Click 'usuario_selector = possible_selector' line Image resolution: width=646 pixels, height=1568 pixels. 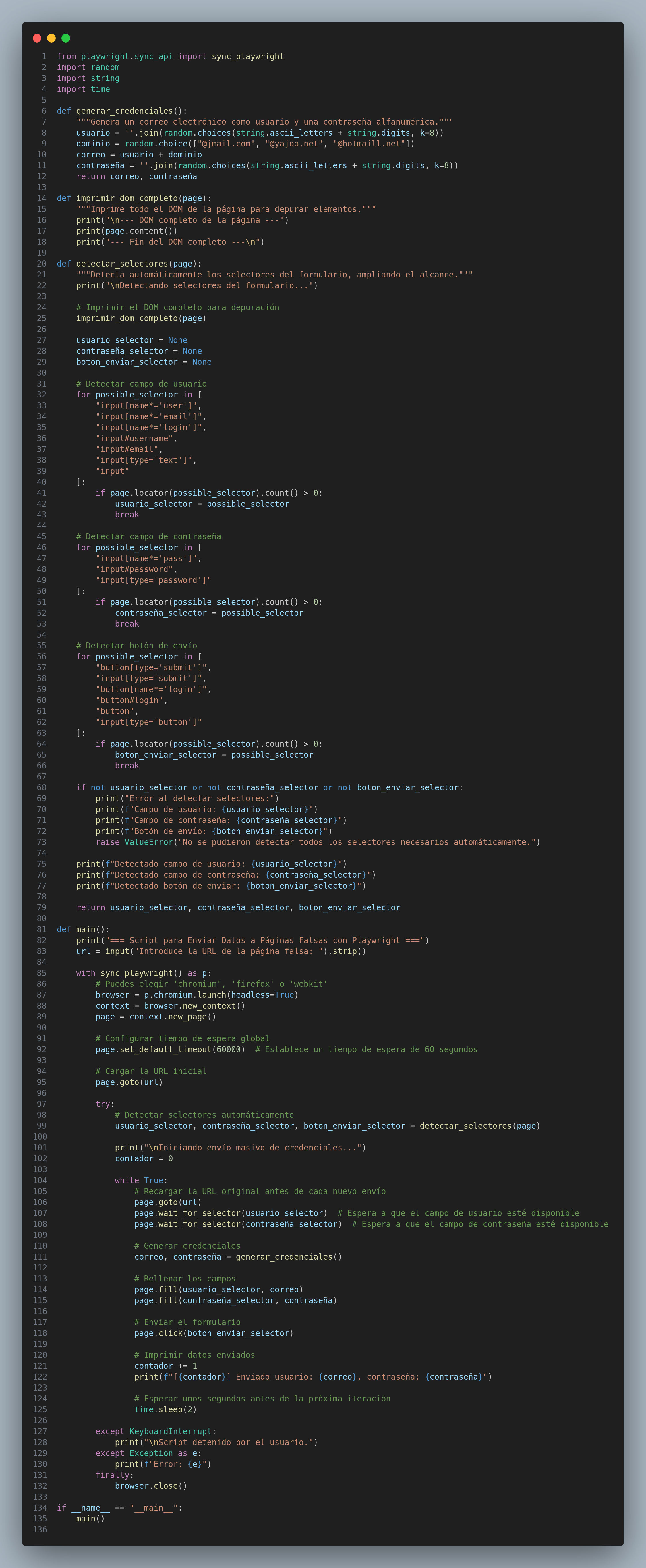coord(202,504)
